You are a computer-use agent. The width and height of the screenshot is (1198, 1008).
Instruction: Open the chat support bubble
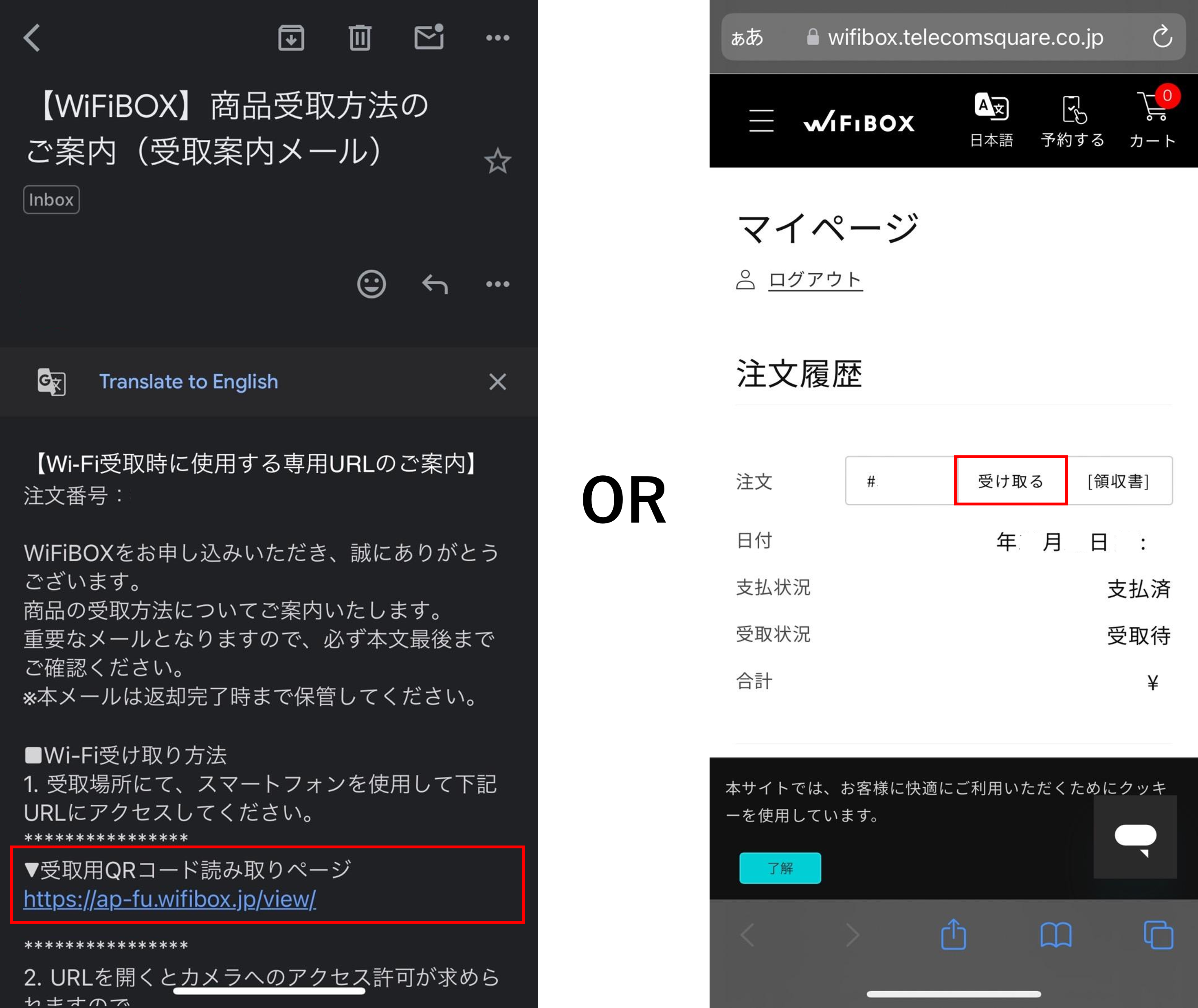[x=1135, y=837]
